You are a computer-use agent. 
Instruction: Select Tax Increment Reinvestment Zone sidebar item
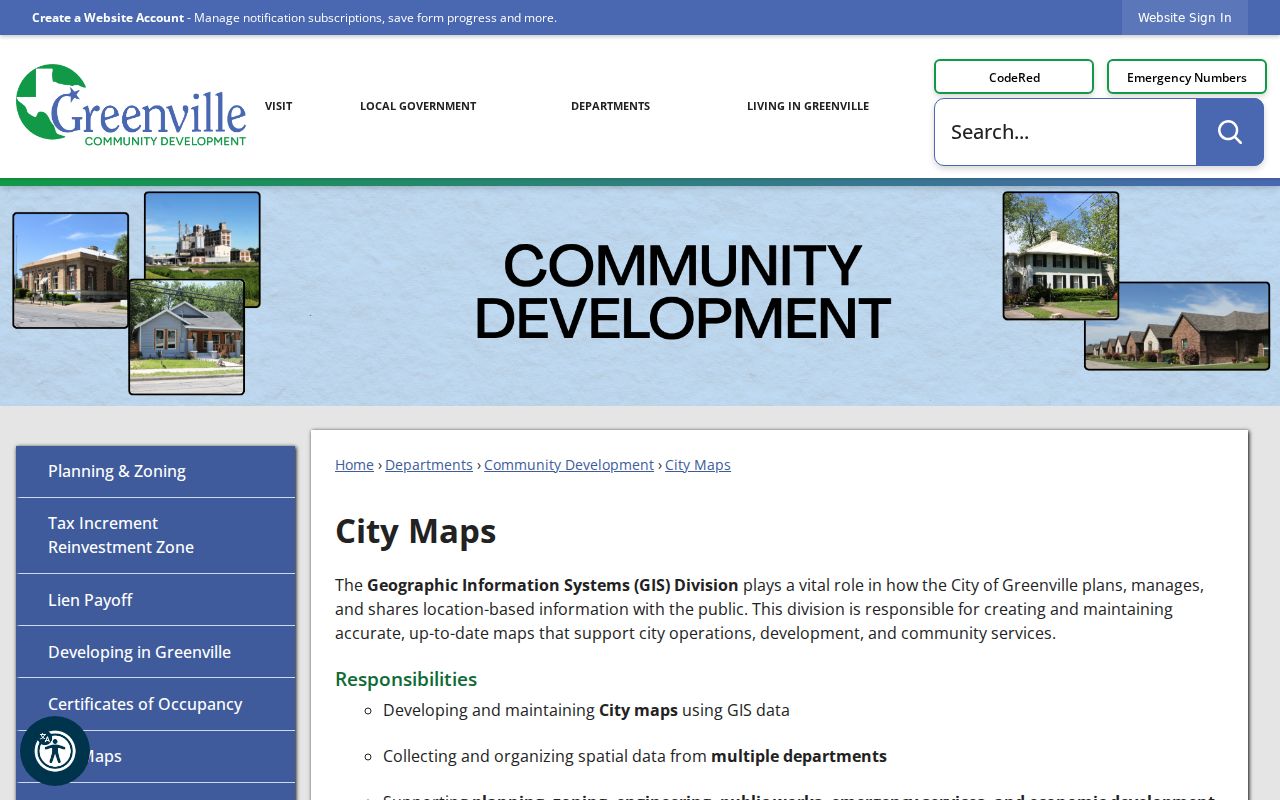point(156,535)
